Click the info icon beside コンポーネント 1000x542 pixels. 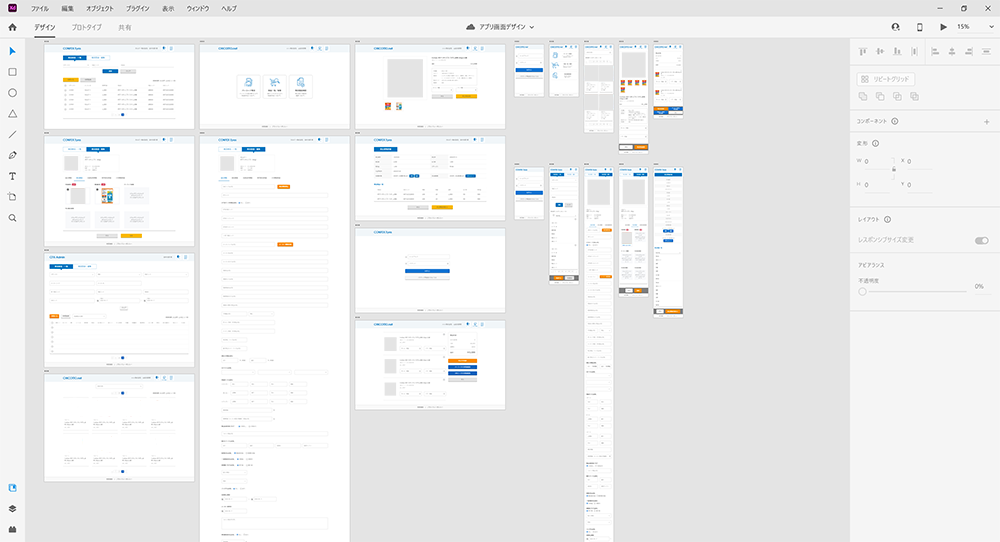(895, 121)
